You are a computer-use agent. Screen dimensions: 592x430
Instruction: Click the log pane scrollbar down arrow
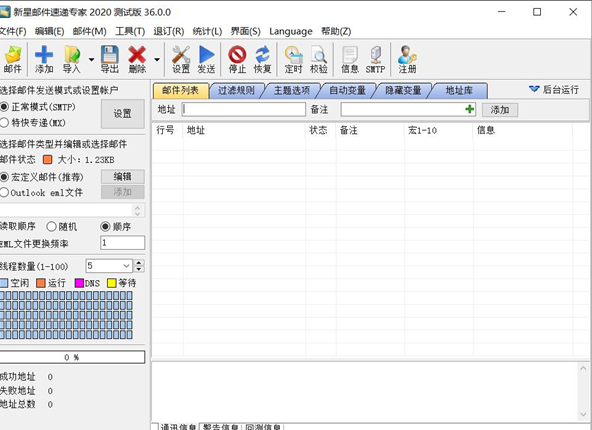click(583, 415)
